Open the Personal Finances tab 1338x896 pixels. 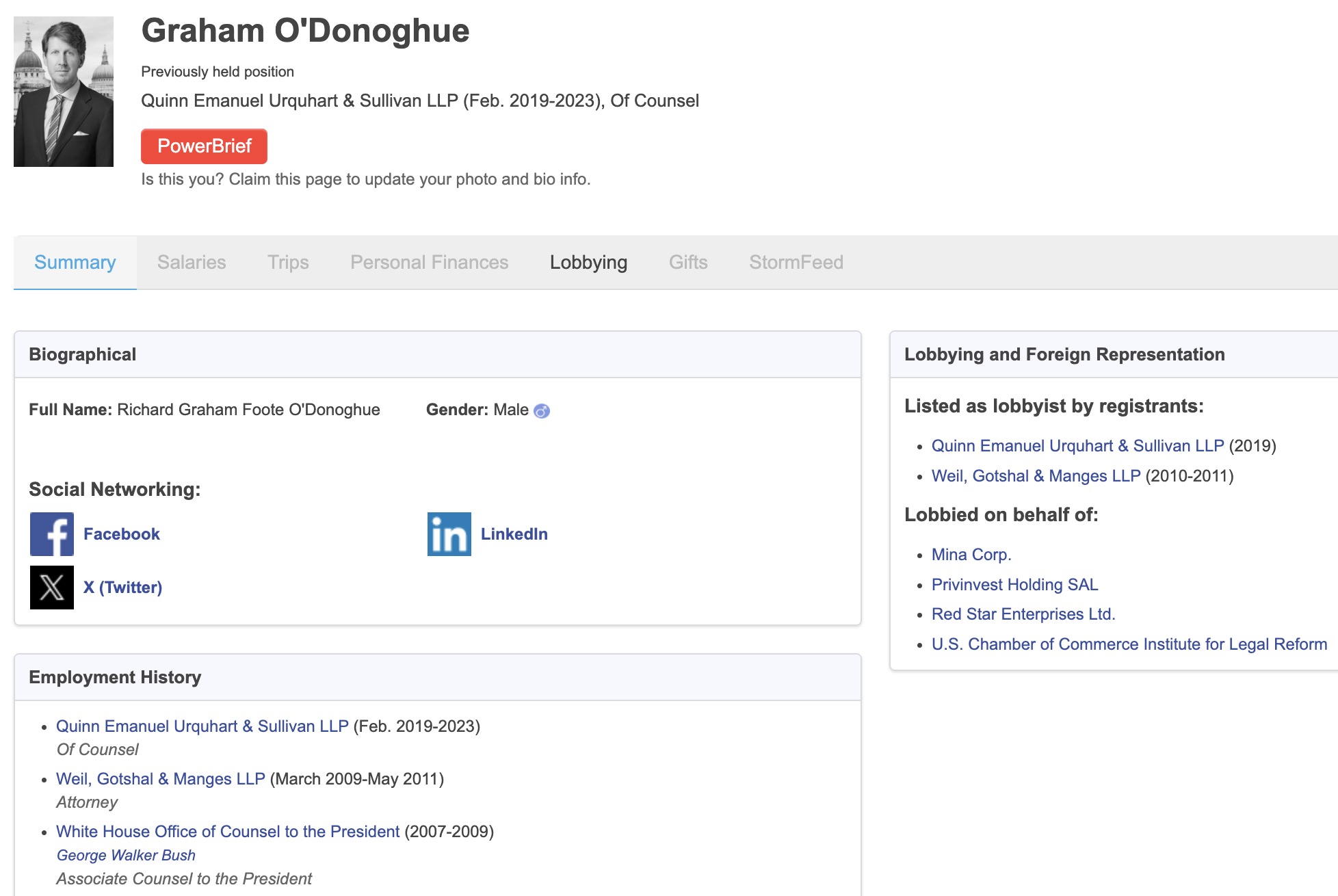point(430,263)
